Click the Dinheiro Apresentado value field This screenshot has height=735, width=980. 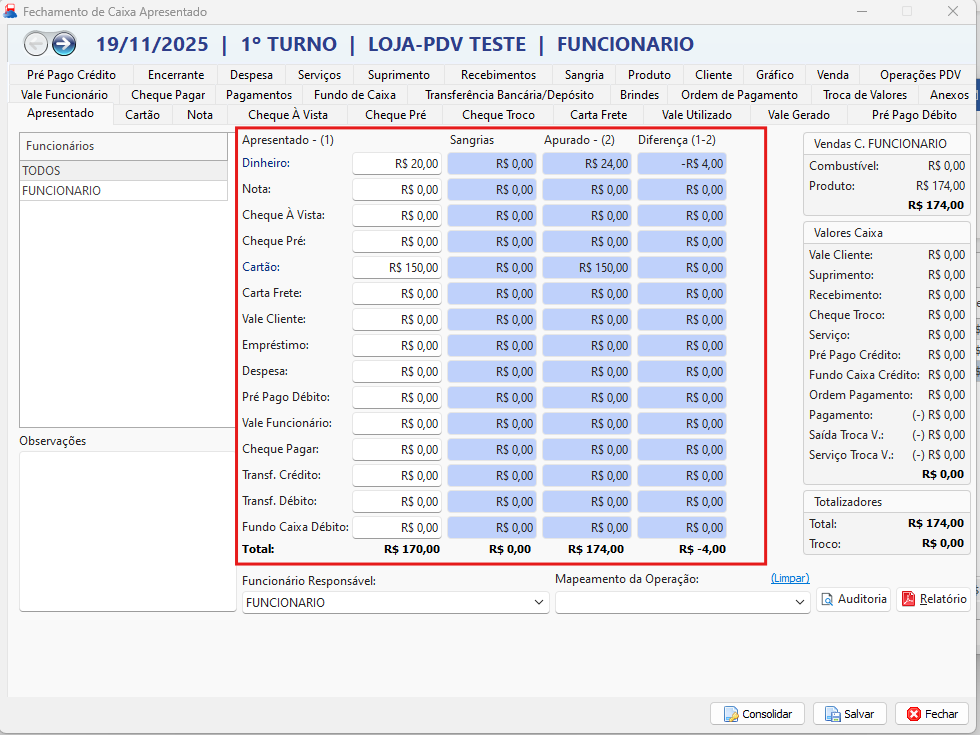click(397, 163)
